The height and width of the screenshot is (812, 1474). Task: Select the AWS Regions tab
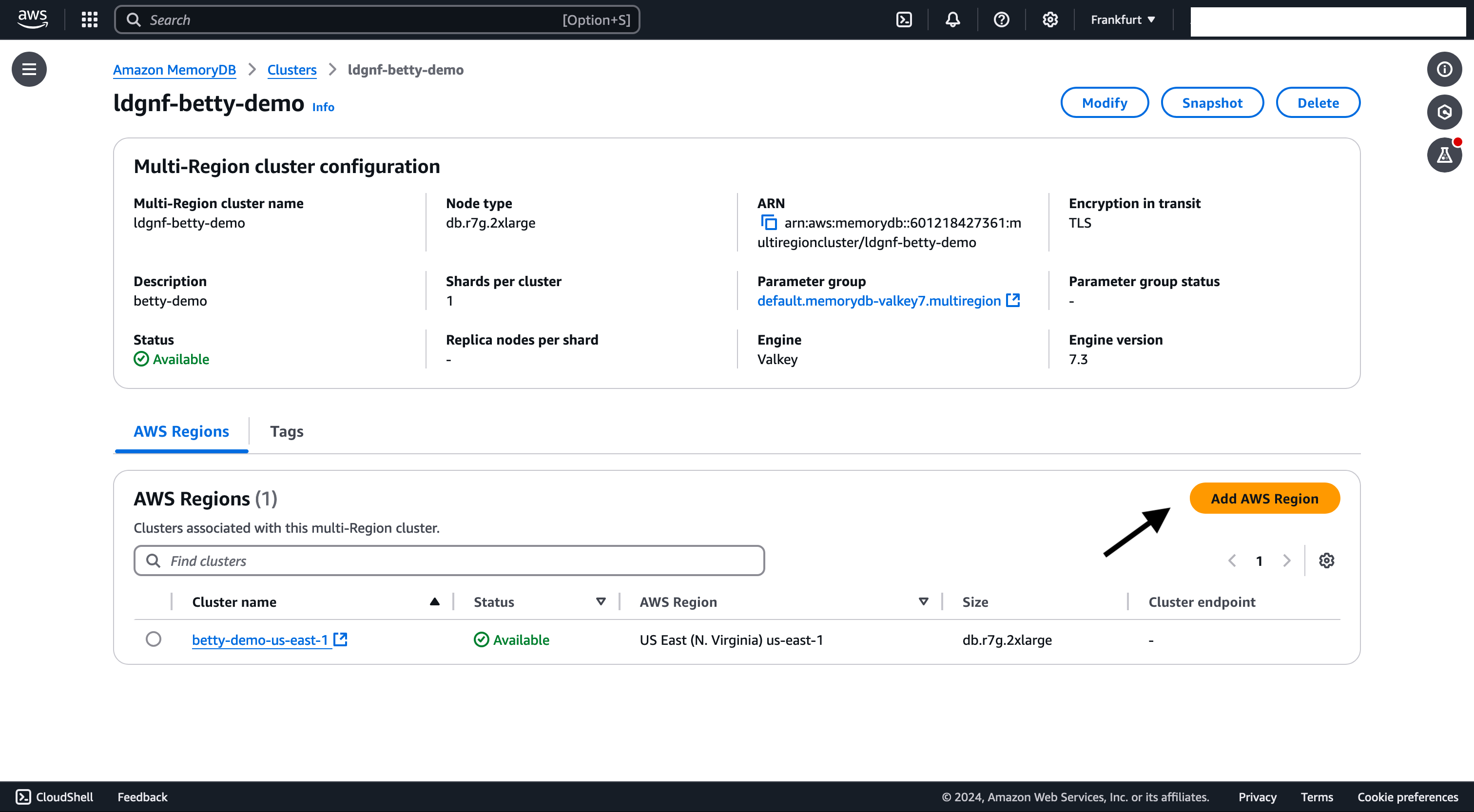point(181,431)
